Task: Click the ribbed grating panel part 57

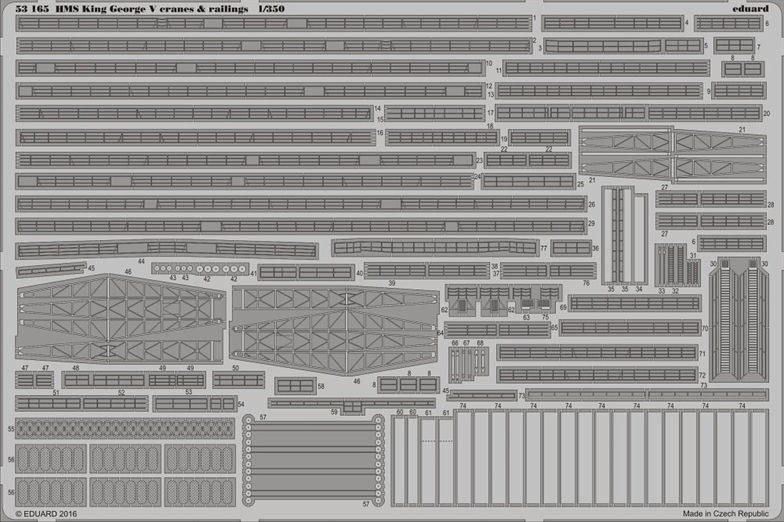Action: click(311, 460)
